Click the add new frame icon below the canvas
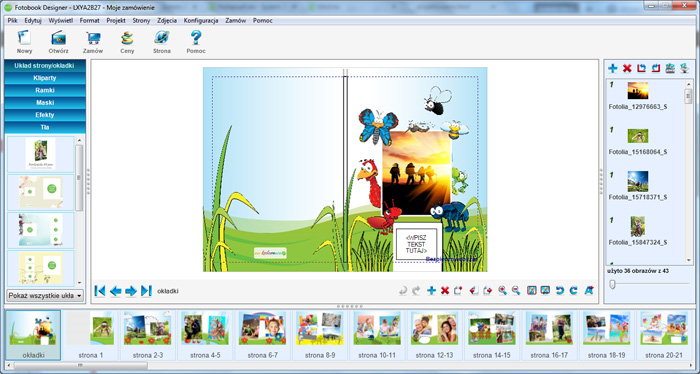This screenshot has width=700, height=374. click(x=458, y=291)
